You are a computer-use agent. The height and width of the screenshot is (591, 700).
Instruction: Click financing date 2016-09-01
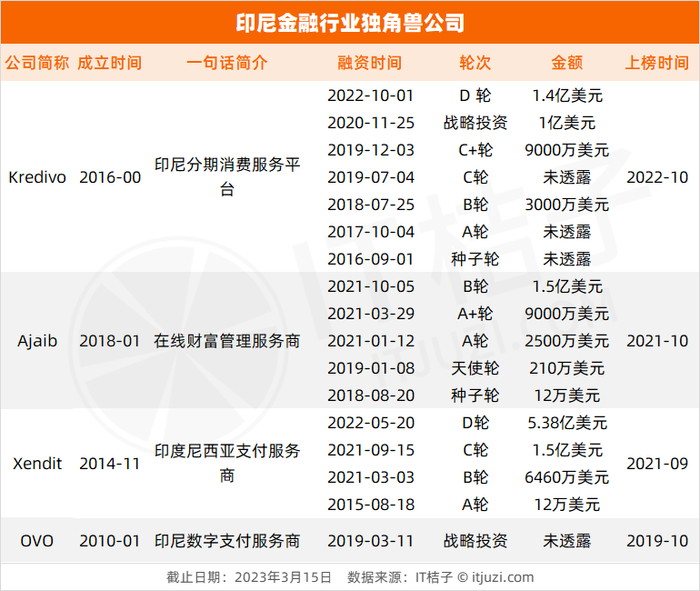[371, 259]
